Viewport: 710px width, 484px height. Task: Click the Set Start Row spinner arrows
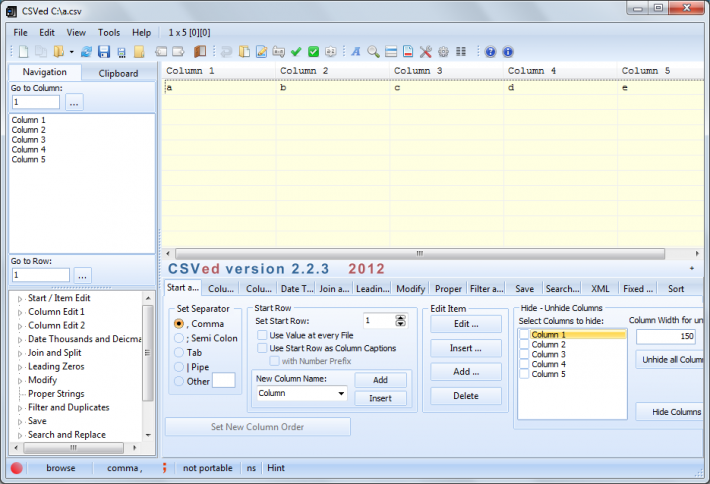[400, 321]
